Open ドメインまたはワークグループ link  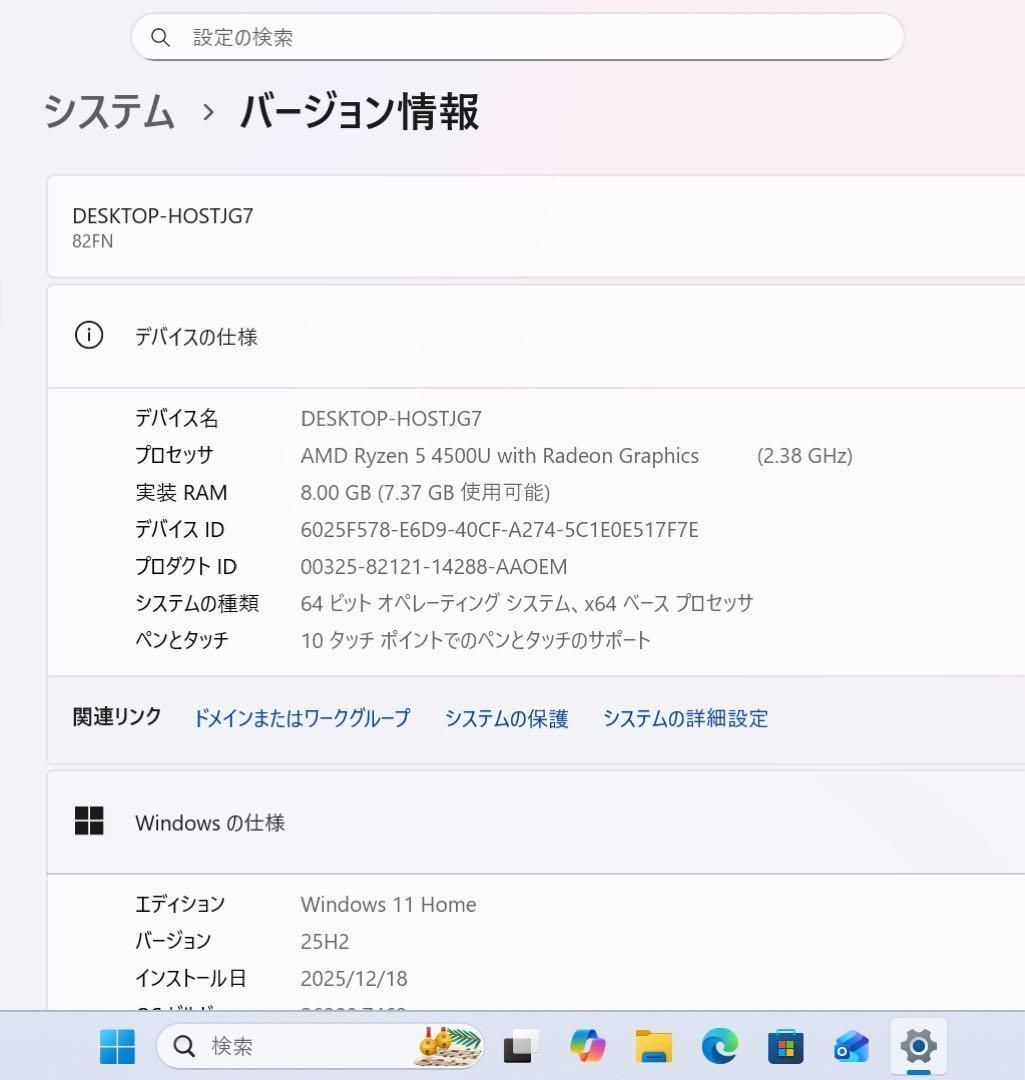[x=301, y=718]
